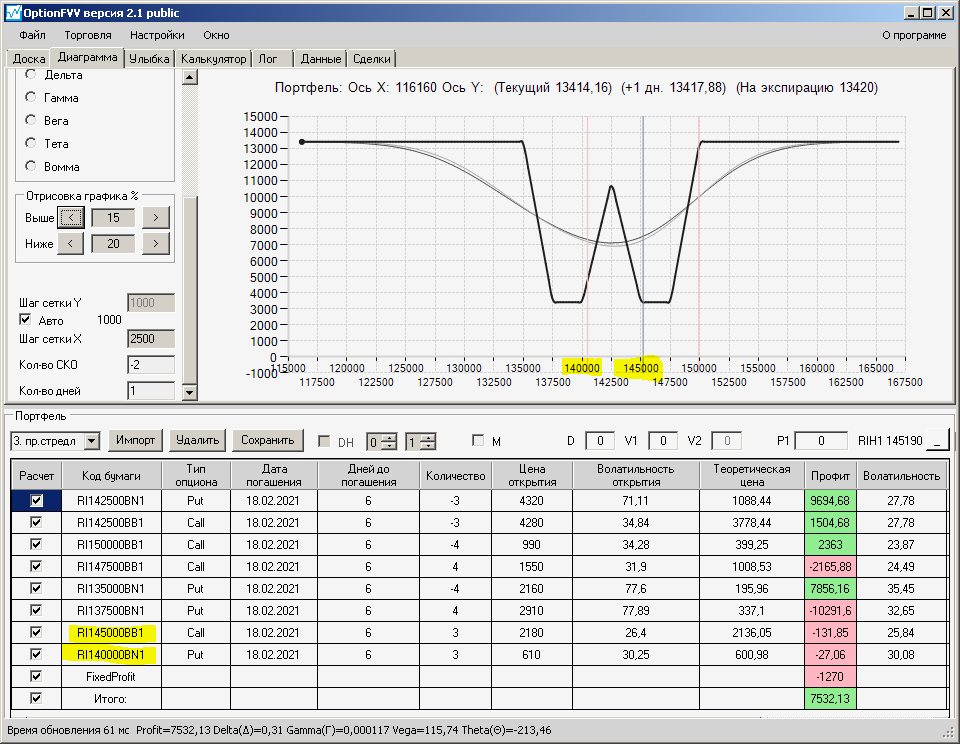Click the right arrow next to Ниже value
The image size is (960, 744).
click(x=155, y=243)
